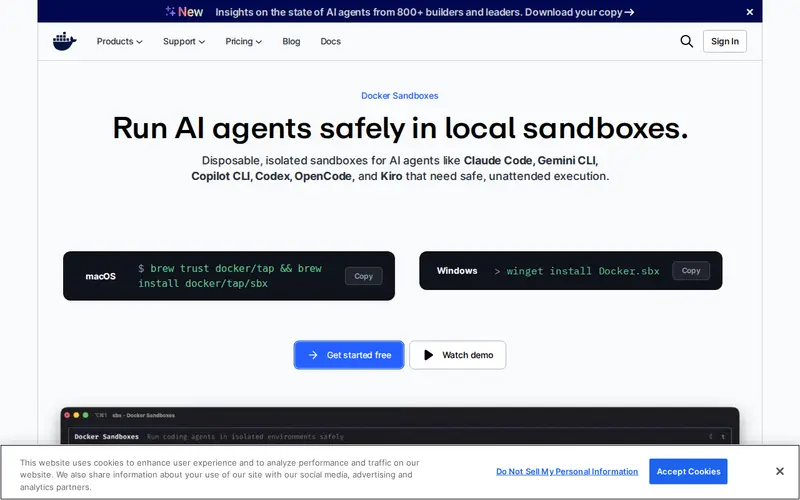Screen dimensions: 800x500
Task: Click the Copilot CLI text in description
Action: click(220, 176)
